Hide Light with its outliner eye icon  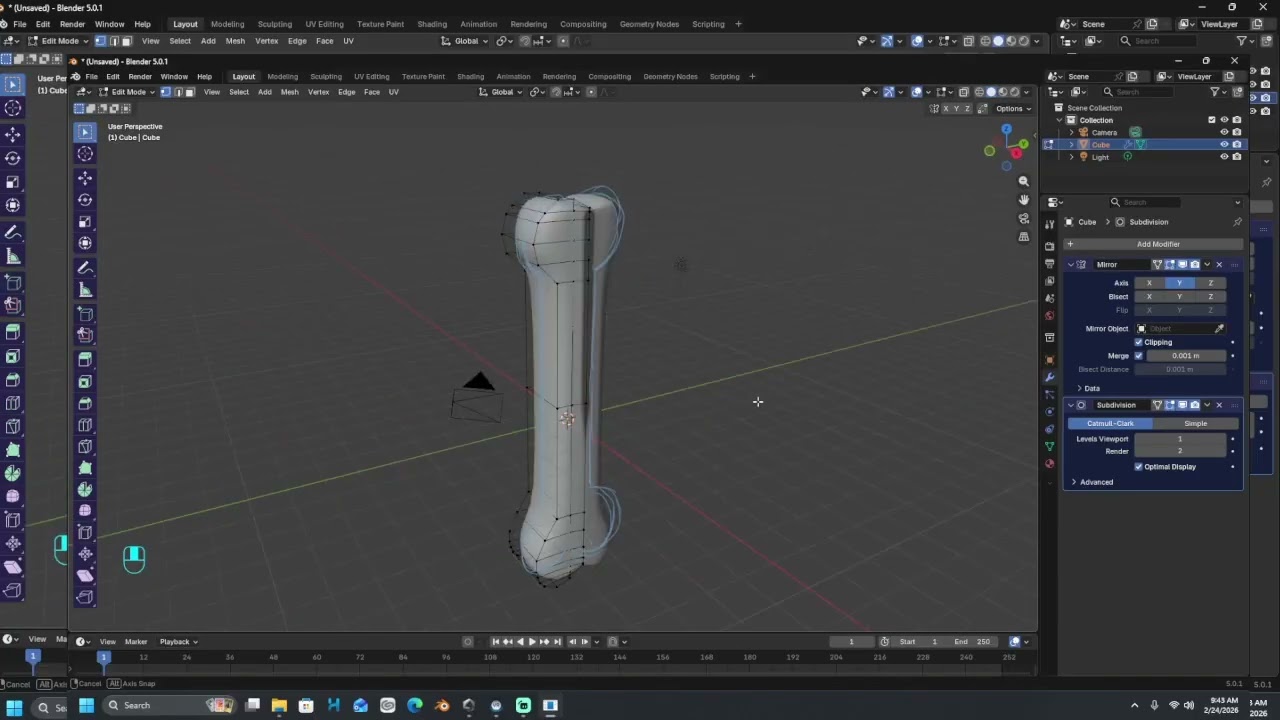(1224, 157)
